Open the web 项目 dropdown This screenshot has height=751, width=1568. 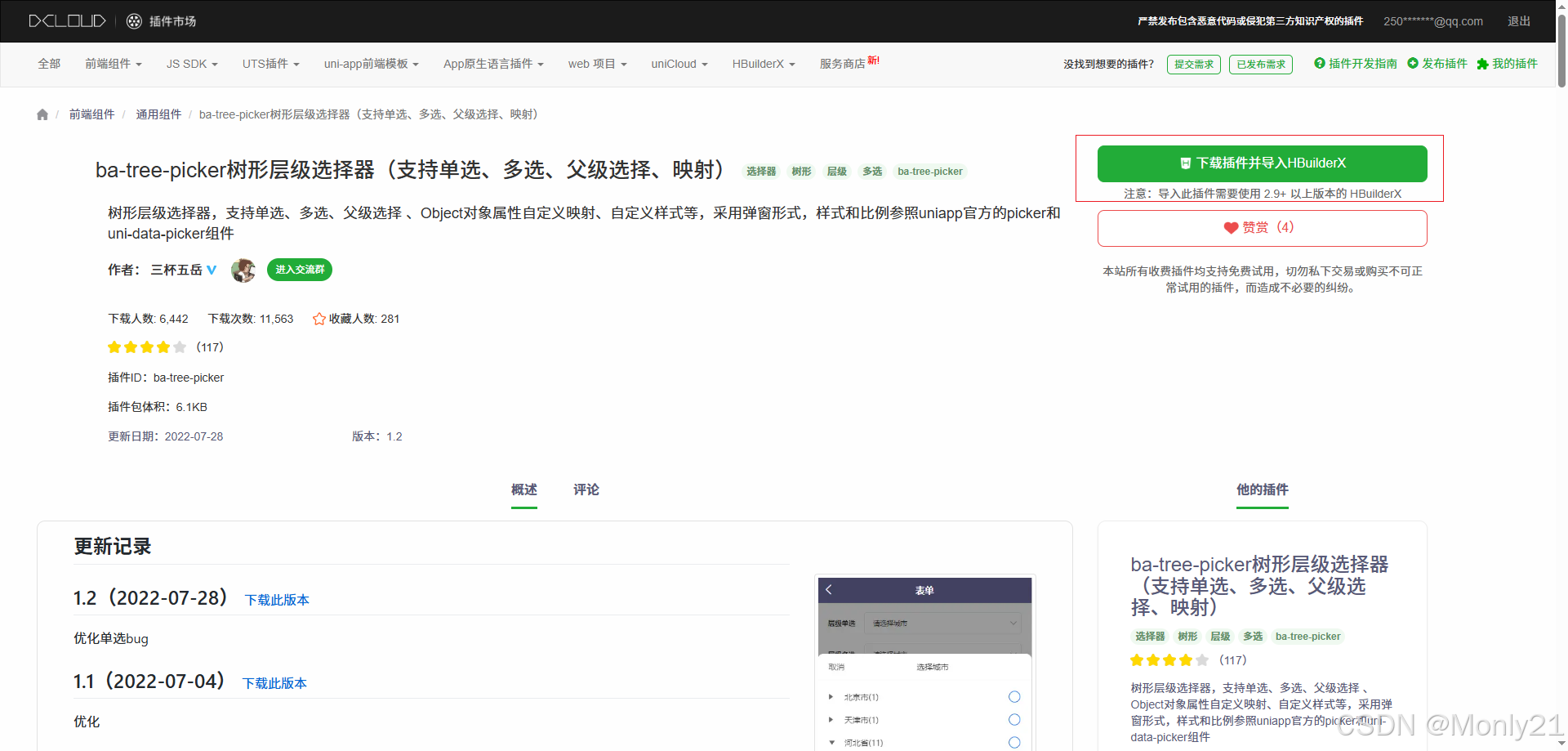point(598,64)
